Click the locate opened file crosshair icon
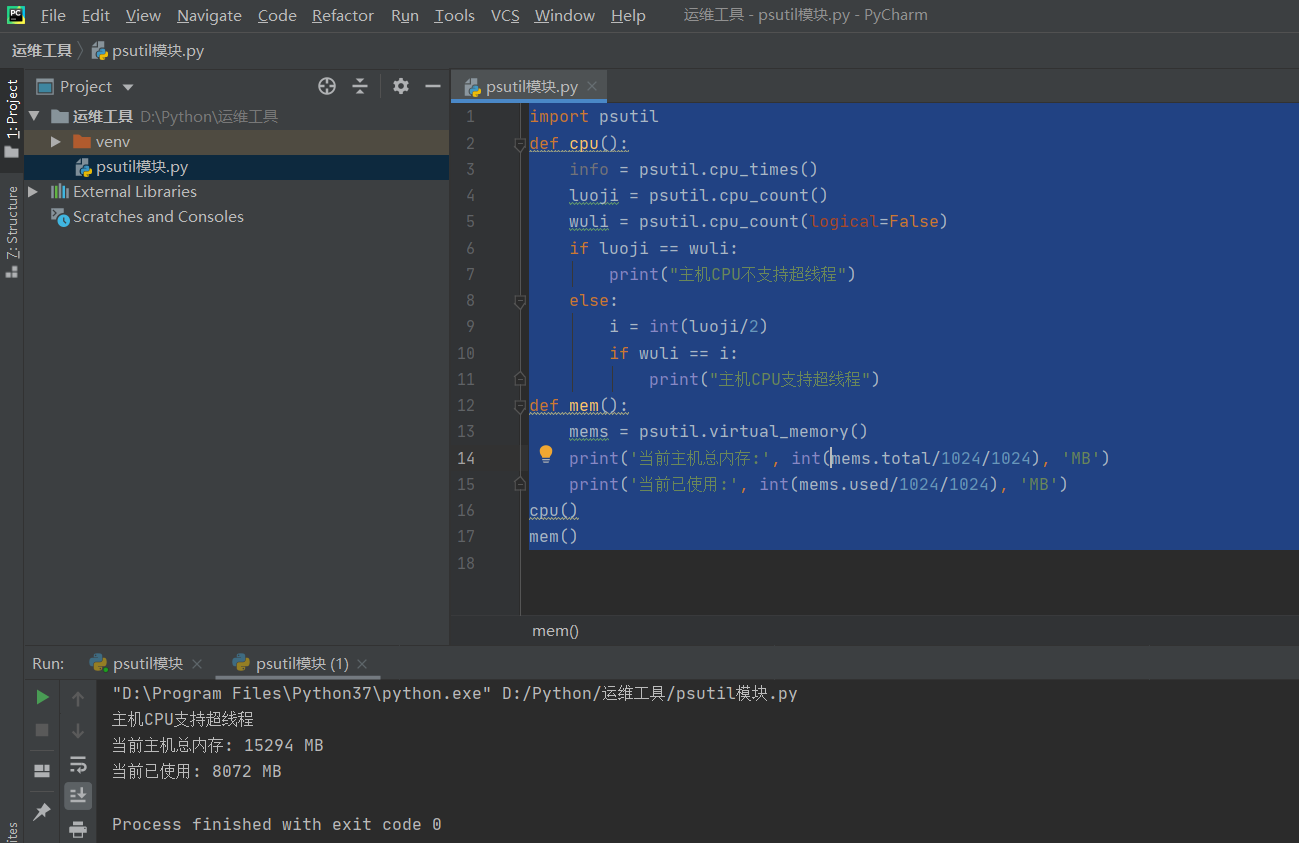This screenshot has width=1299, height=843. [x=326, y=86]
